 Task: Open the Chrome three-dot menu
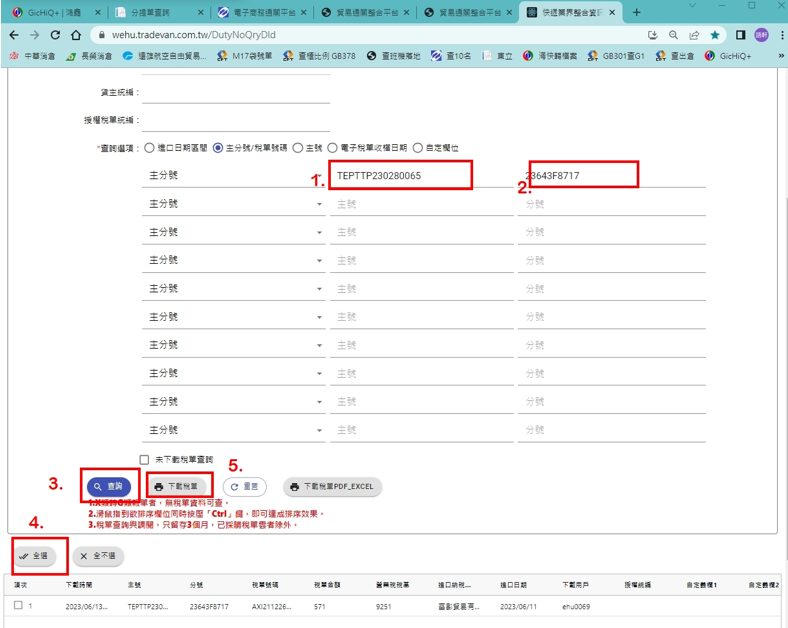tap(780, 34)
